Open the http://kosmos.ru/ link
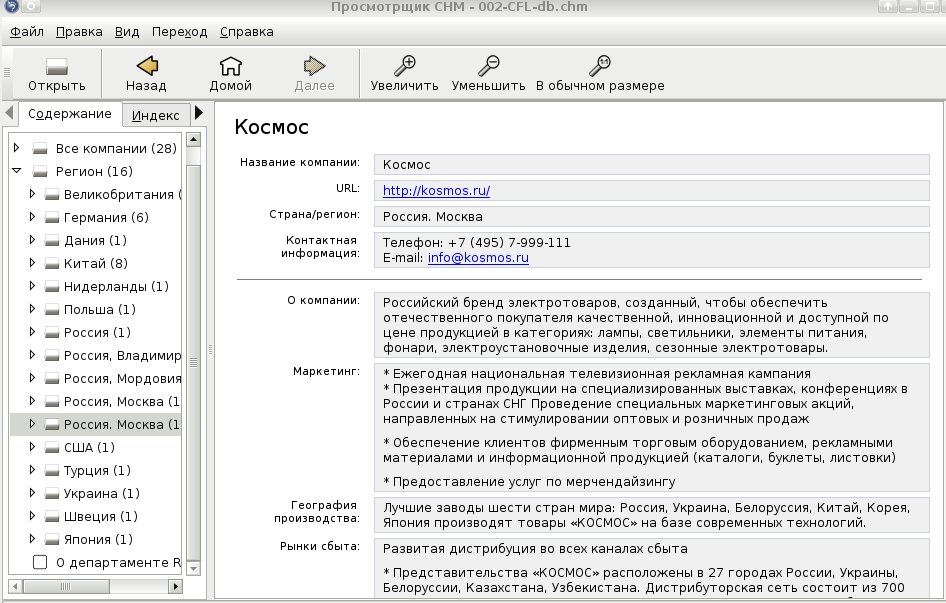This screenshot has height=603, width=946. [x=436, y=191]
